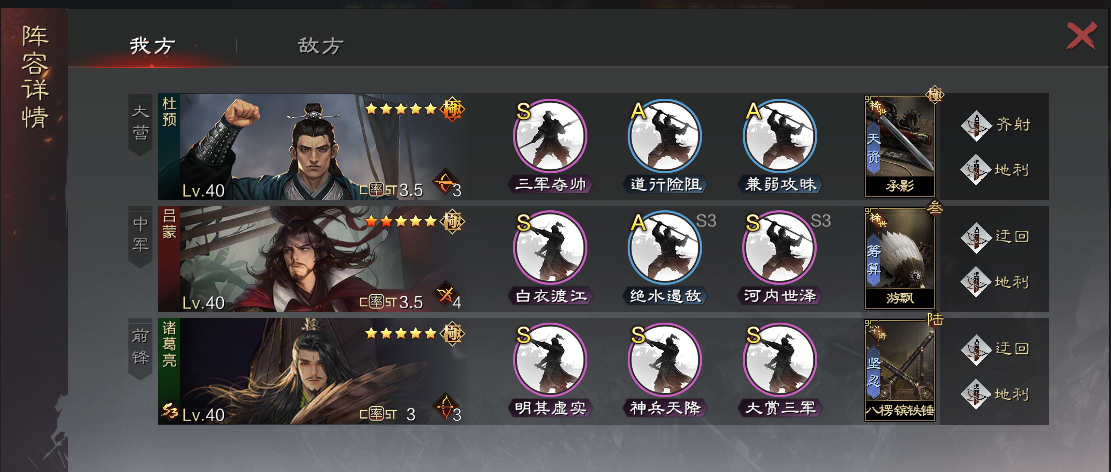Close the 阵容详情 panel
This screenshot has width=1111, height=472.
point(1081,36)
